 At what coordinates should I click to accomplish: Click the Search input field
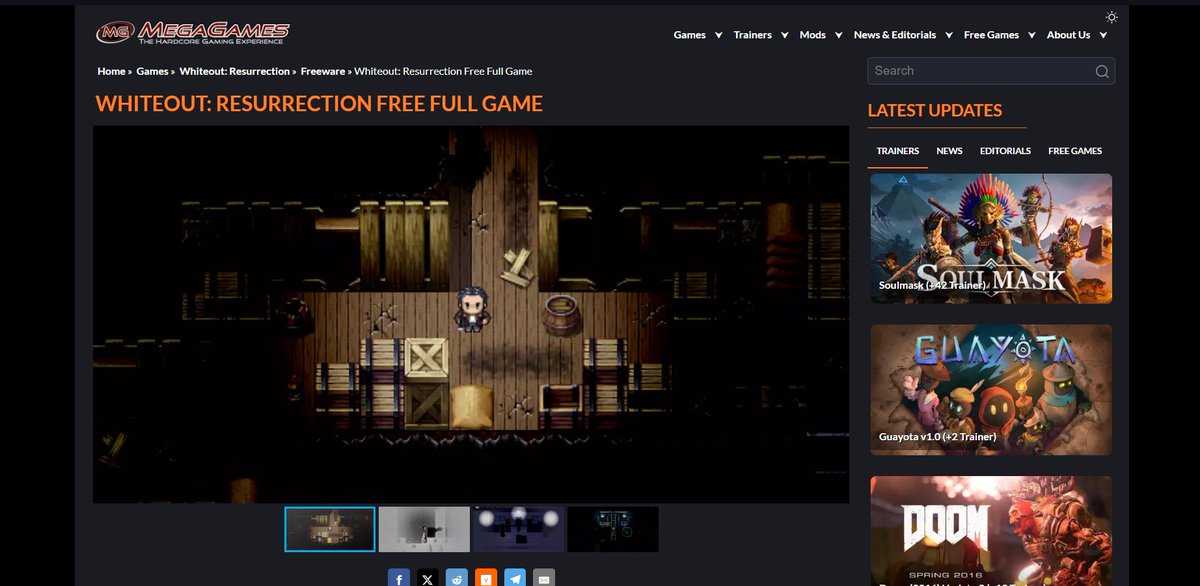click(980, 71)
